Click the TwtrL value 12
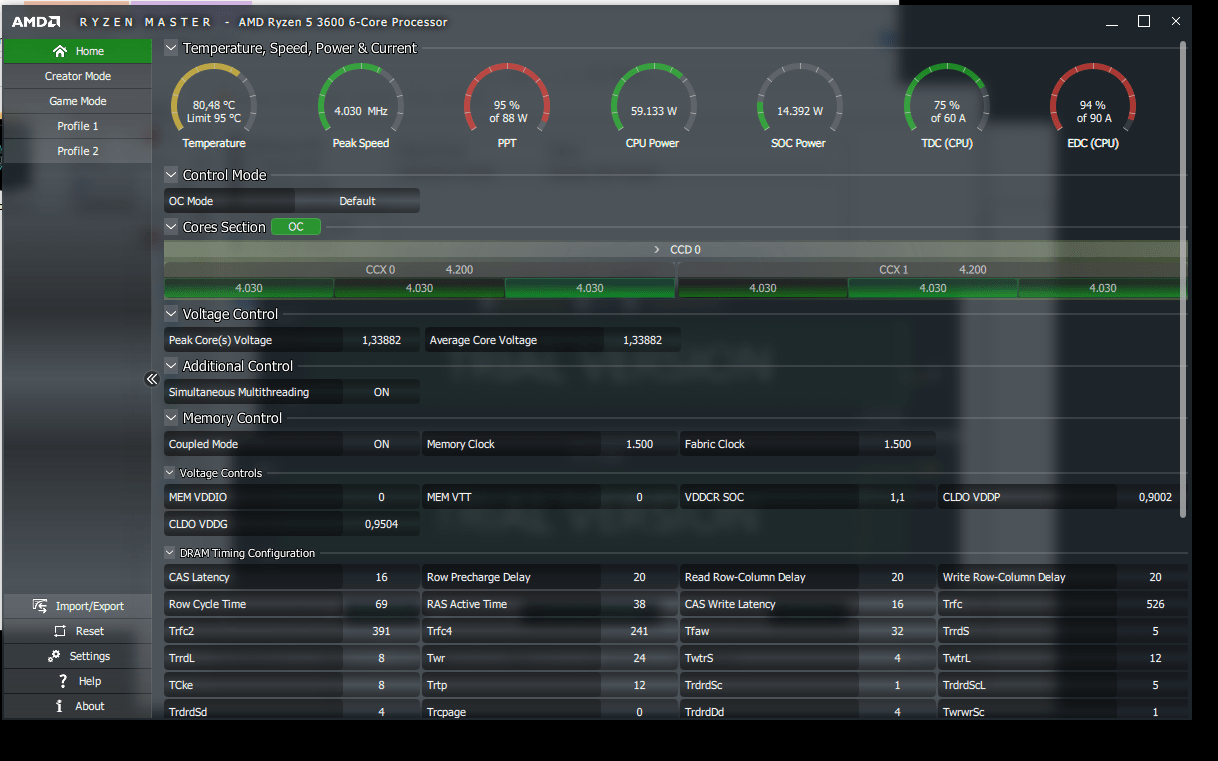This screenshot has width=1218, height=761. coord(1155,658)
